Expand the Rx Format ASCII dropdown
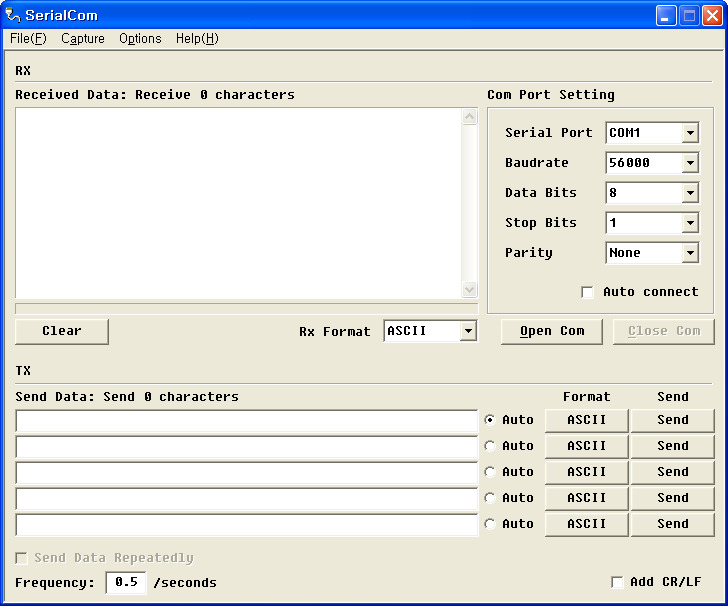This screenshot has width=728, height=606. [468, 331]
